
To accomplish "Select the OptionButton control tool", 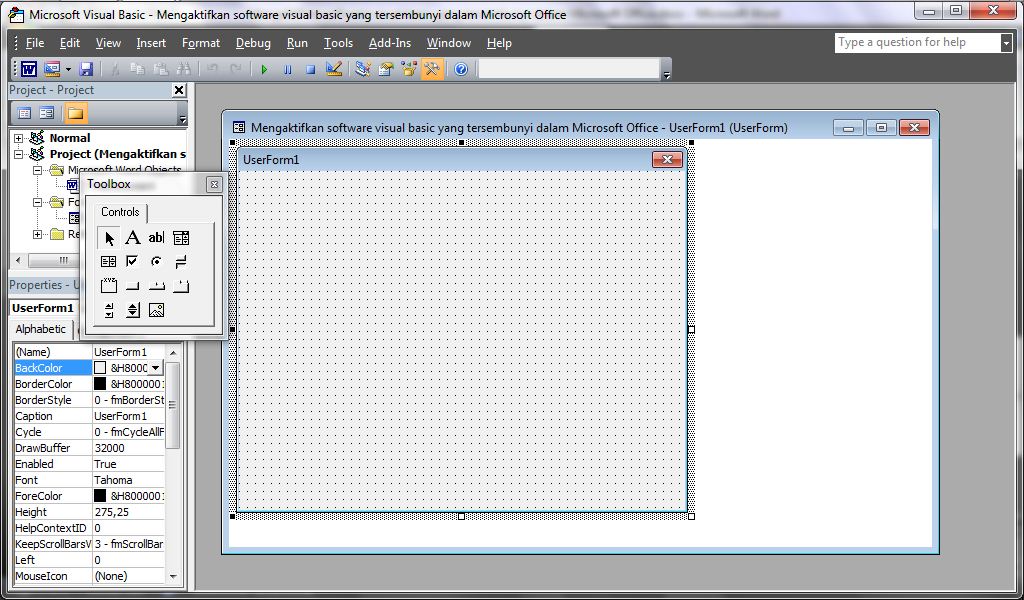I will coord(156,261).
